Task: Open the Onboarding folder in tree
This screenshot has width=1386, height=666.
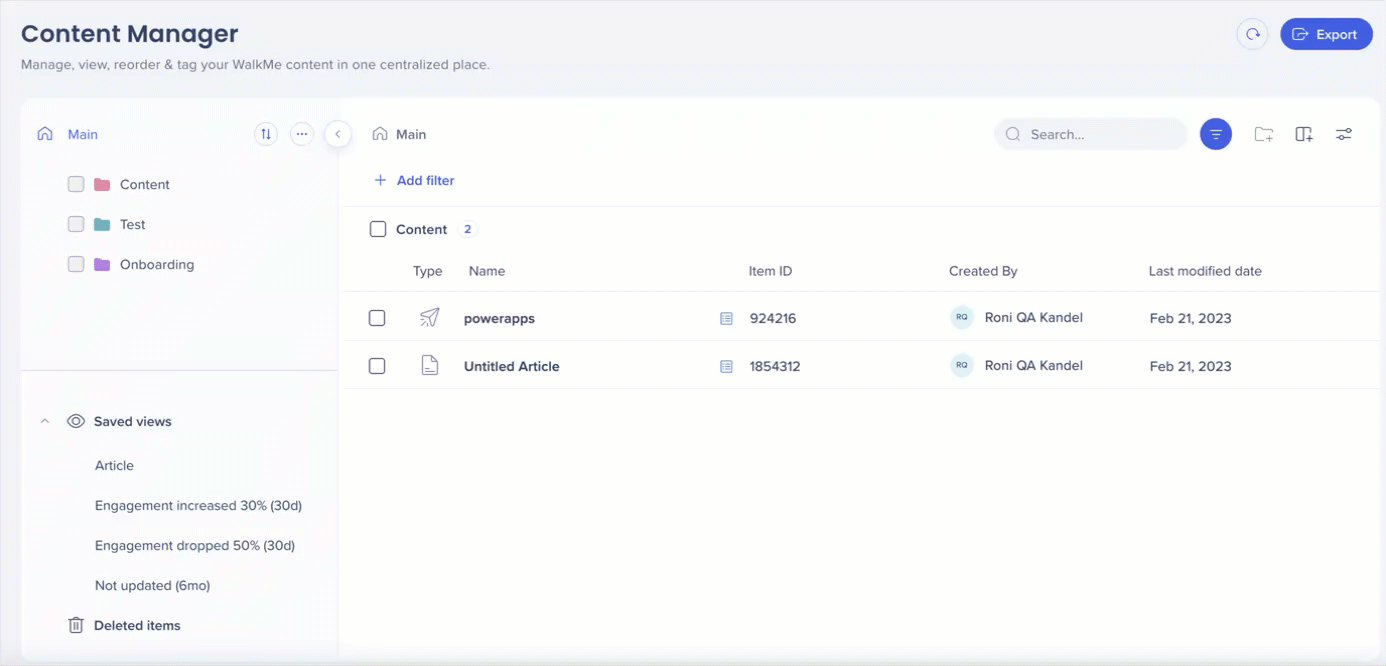Action: coord(157,264)
